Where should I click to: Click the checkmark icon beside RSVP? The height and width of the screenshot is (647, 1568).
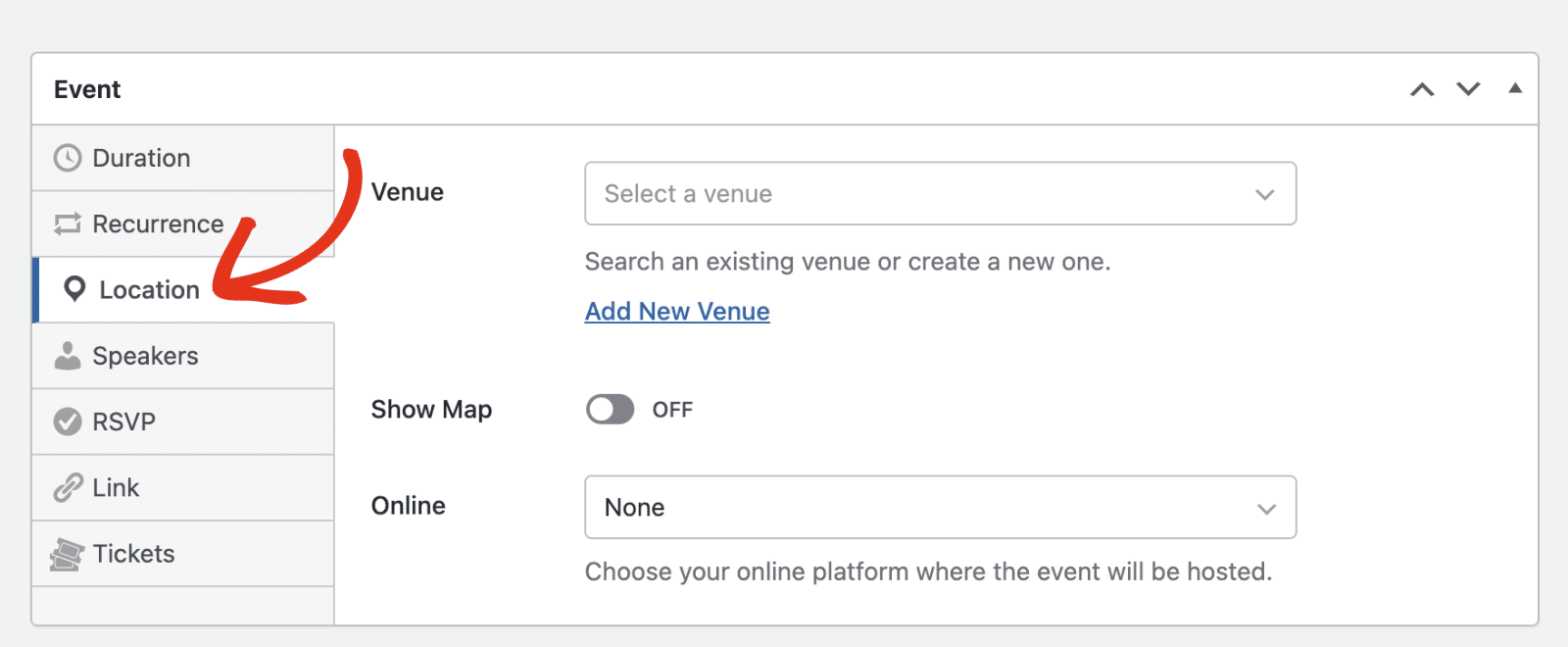(x=68, y=422)
